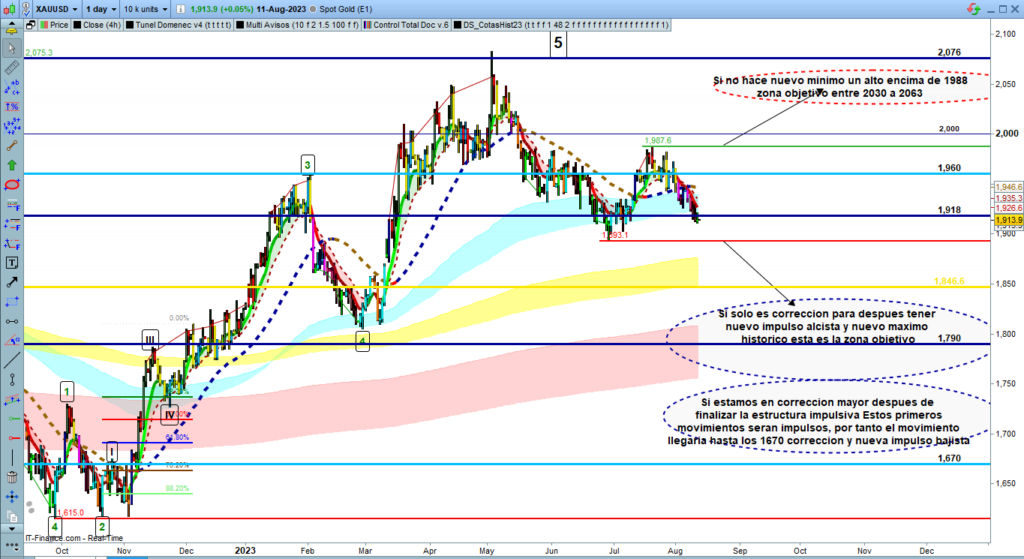Pick the red ellipse drawing tool
Image resolution: width=1024 pixels, height=559 pixels.
[12, 185]
